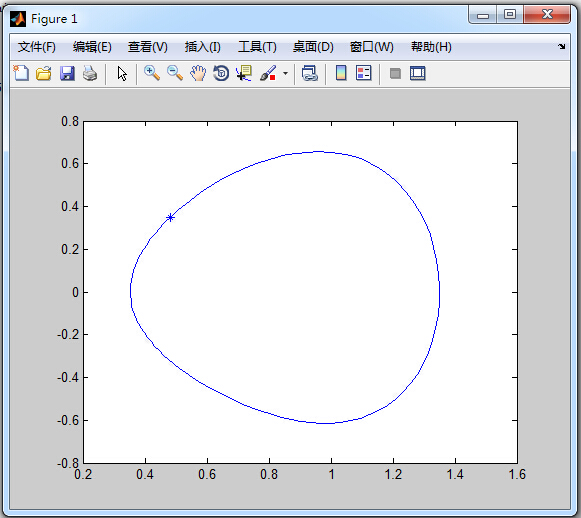
Task: Select the Pan hand tool
Action: coord(198,73)
